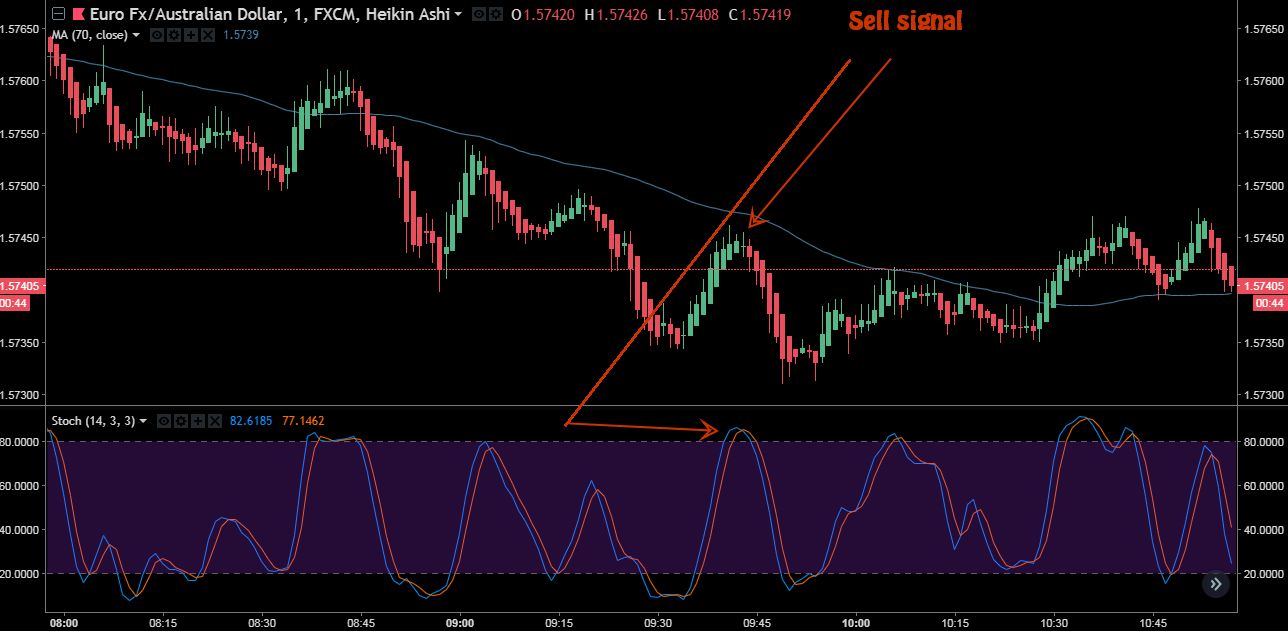Click the 80.0000 level on right Stoch axis

click(x=1262, y=442)
